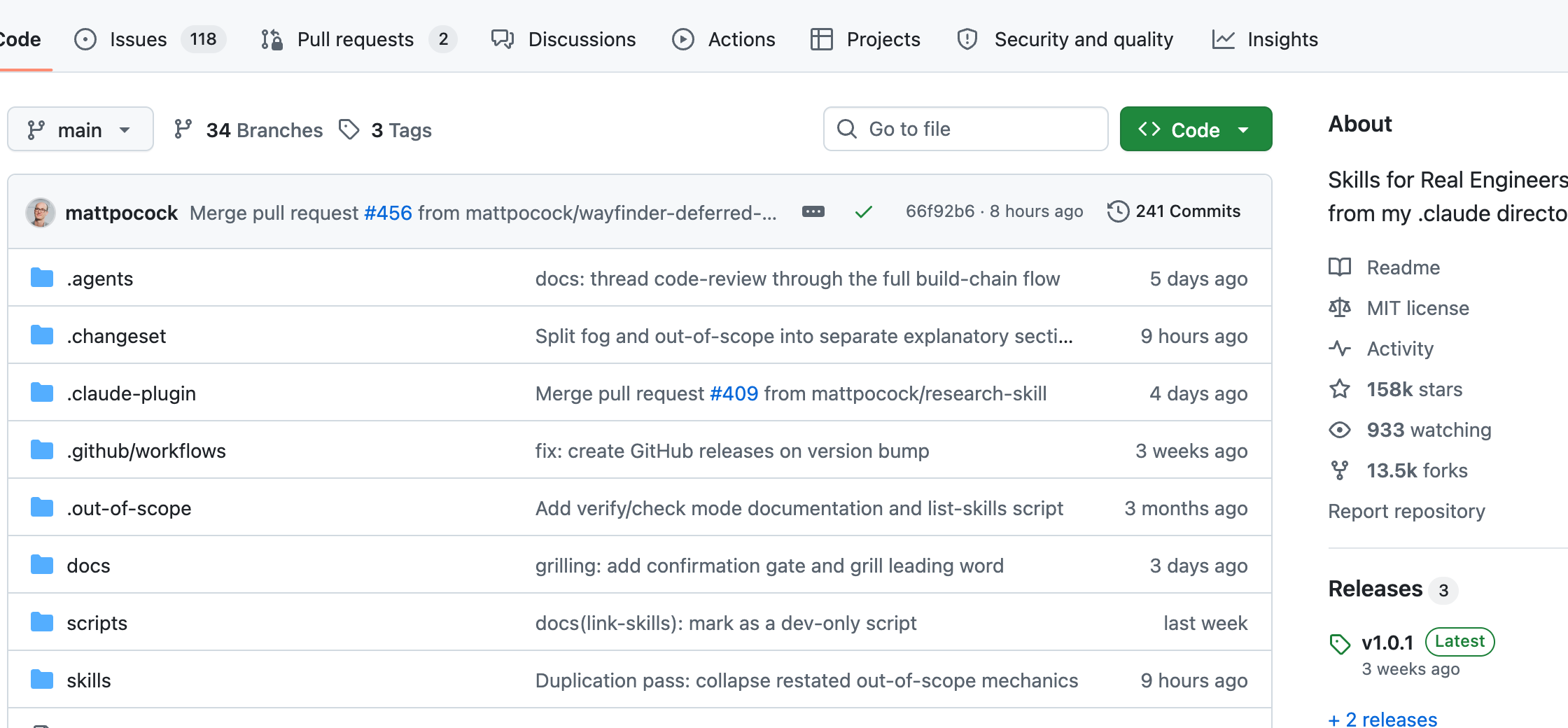Image resolution: width=1568 pixels, height=728 pixels.
Task: View the 13.5k forks list
Action: 1399,470
